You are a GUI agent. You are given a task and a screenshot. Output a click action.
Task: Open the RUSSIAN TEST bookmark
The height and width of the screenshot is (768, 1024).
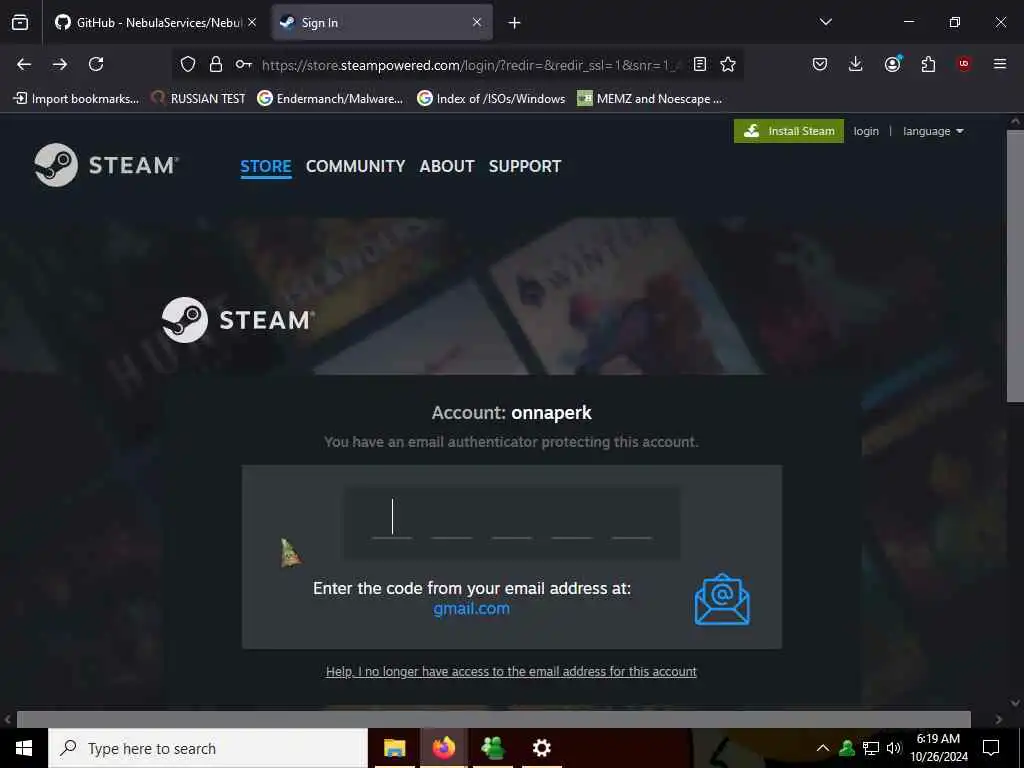(x=199, y=99)
